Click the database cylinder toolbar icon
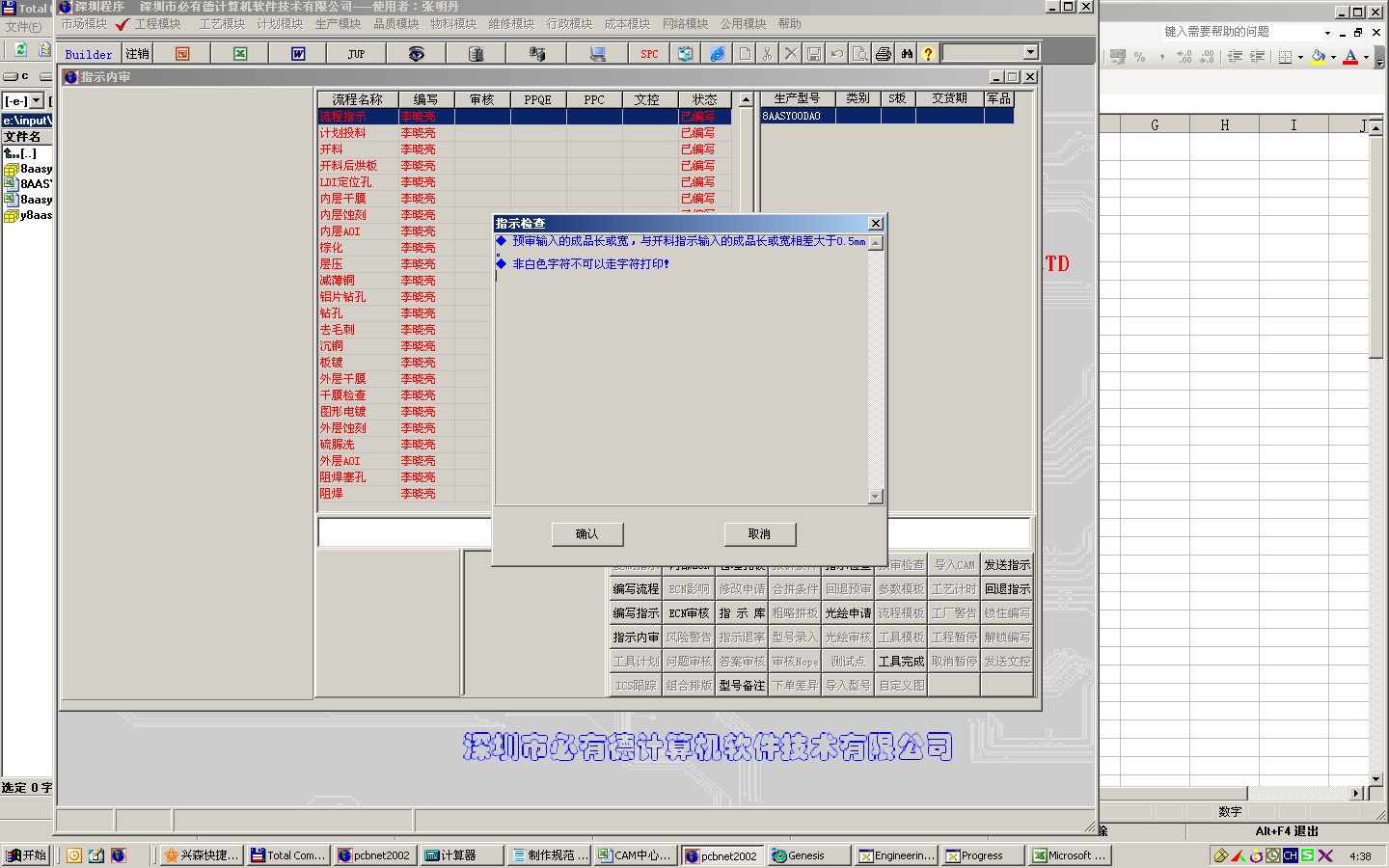1389x868 pixels. (x=476, y=54)
